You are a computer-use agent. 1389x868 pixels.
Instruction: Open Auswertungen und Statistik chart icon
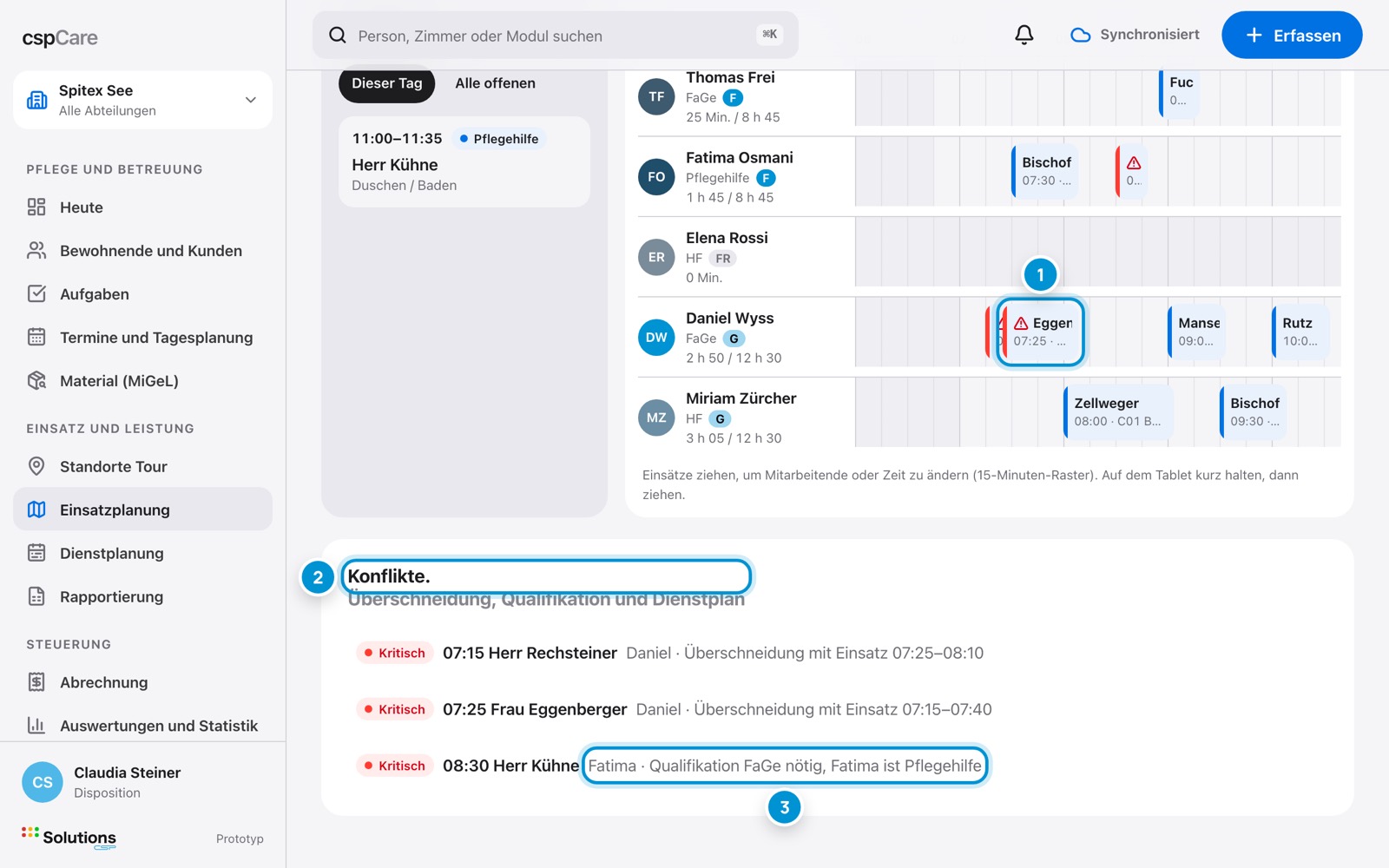36,725
